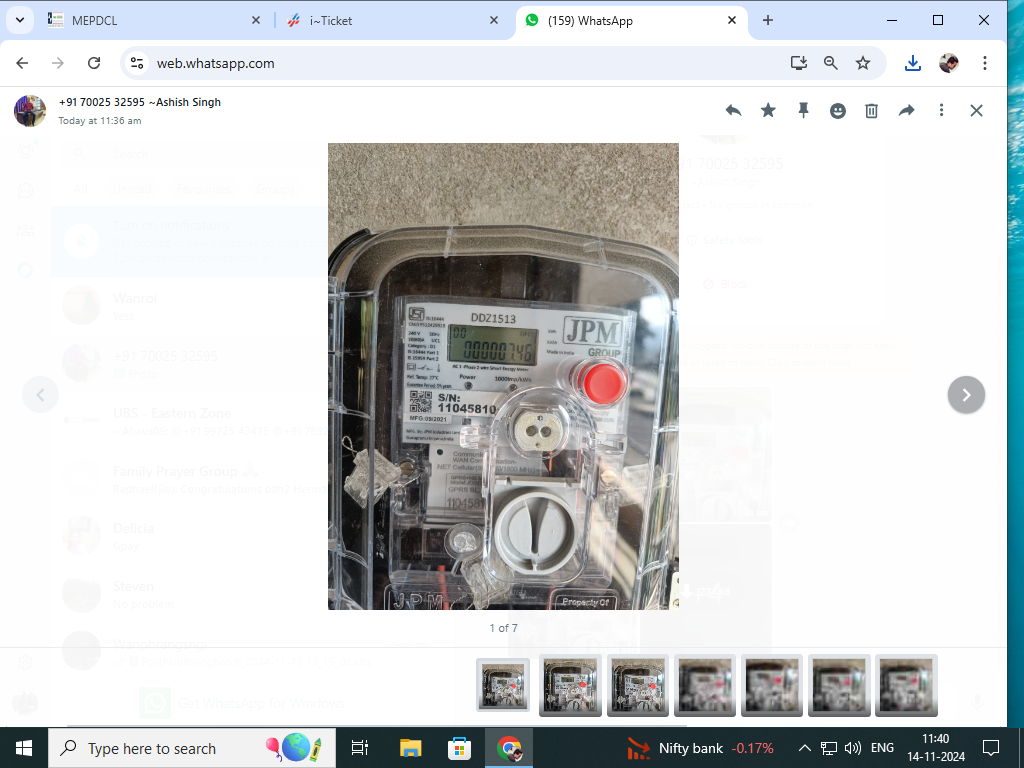Viewport: 1024px width, 768px height.
Task: Open Chrome downloads
Action: pos(913,63)
